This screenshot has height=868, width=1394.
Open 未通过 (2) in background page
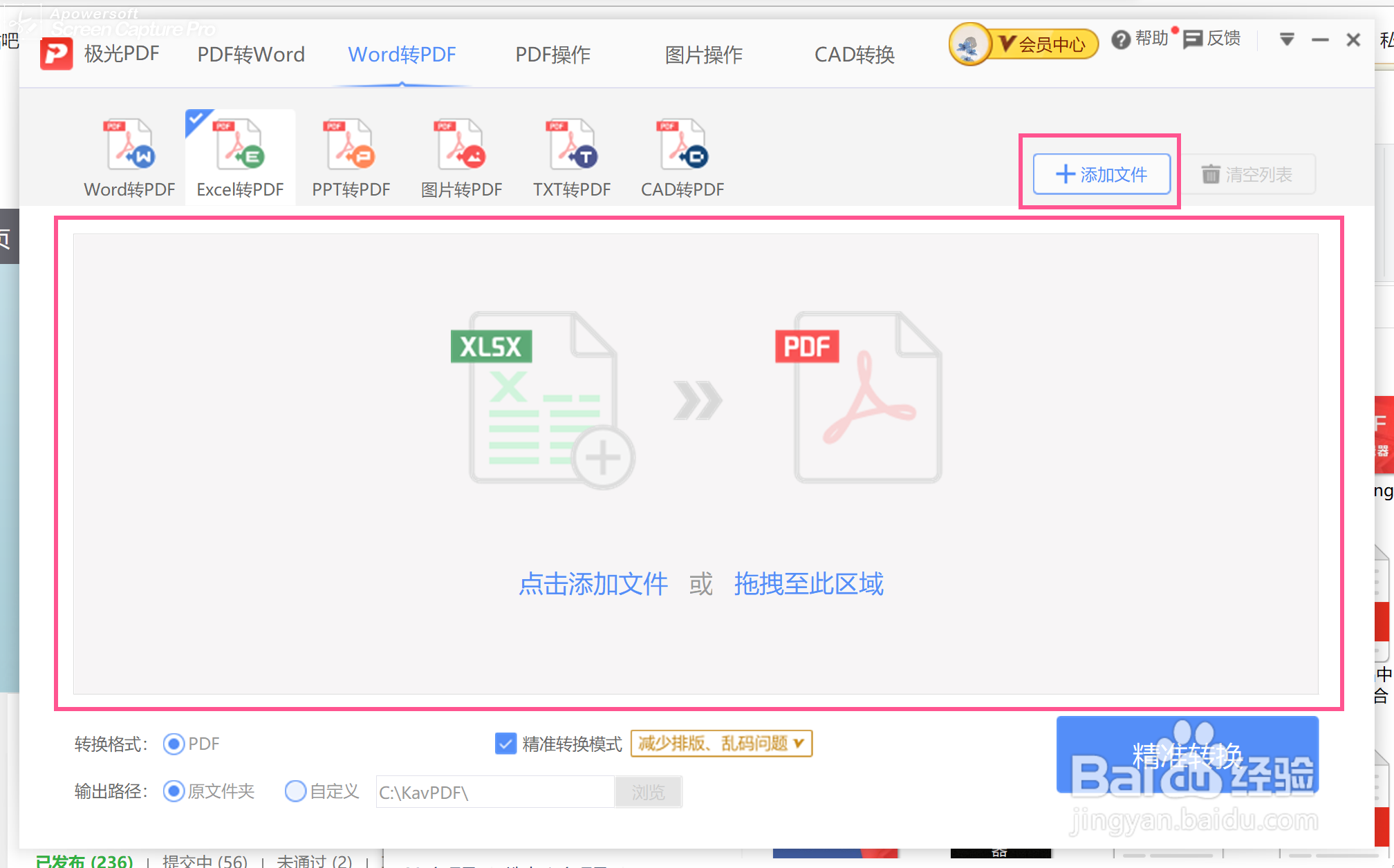pyautogui.click(x=315, y=861)
